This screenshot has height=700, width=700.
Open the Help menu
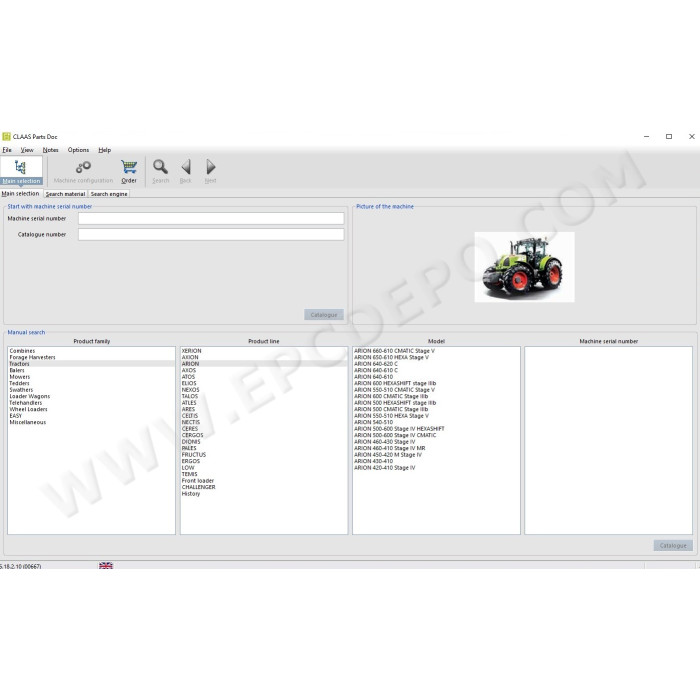(104, 150)
